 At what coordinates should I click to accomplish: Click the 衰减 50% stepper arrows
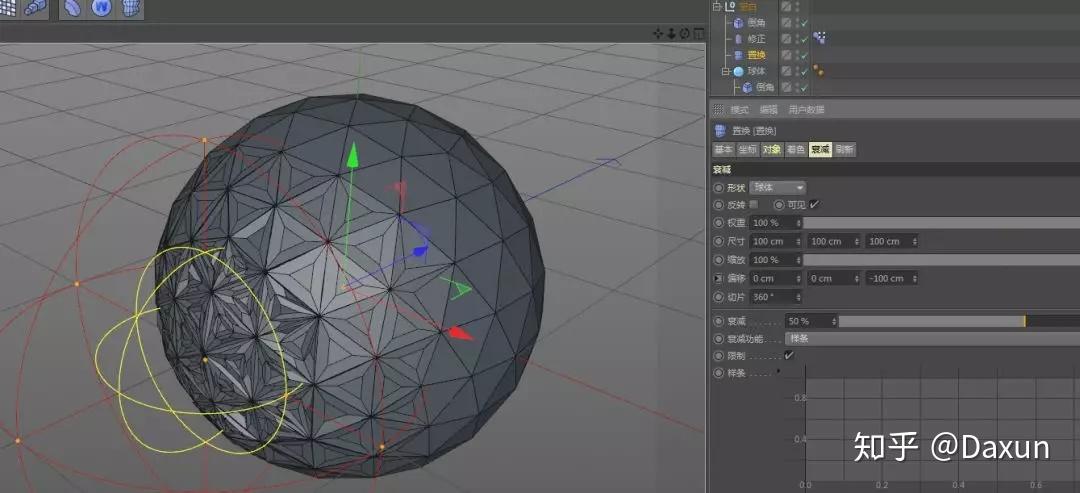tap(834, 321)
